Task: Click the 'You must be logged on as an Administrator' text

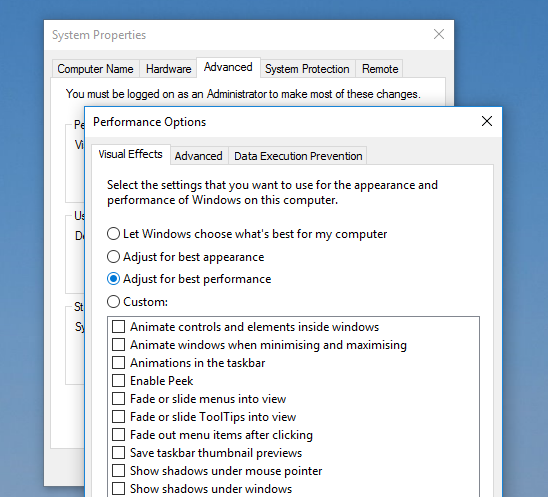Action: pyautogui.click(x=243, y=94)
